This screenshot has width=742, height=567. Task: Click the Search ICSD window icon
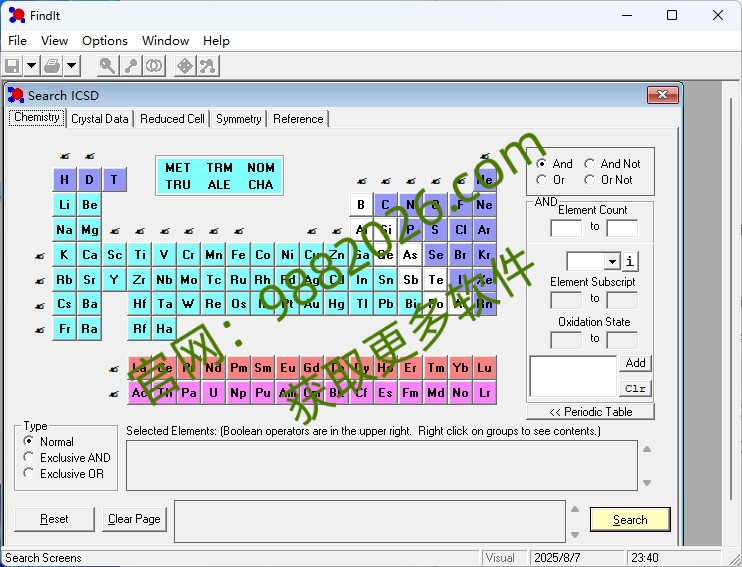(x=16, y=95)
